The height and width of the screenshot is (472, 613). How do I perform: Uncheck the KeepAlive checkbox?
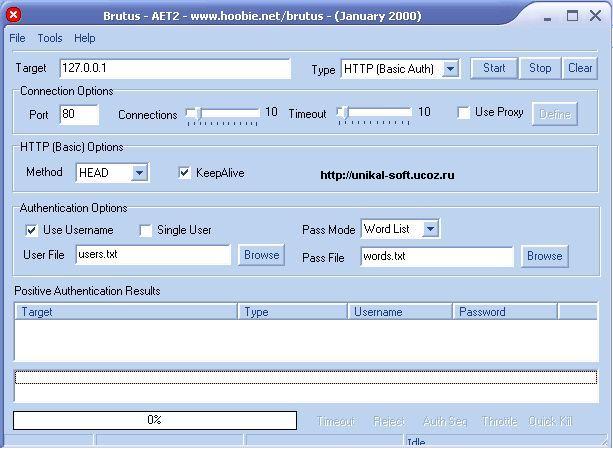click(x=184, y=173)
